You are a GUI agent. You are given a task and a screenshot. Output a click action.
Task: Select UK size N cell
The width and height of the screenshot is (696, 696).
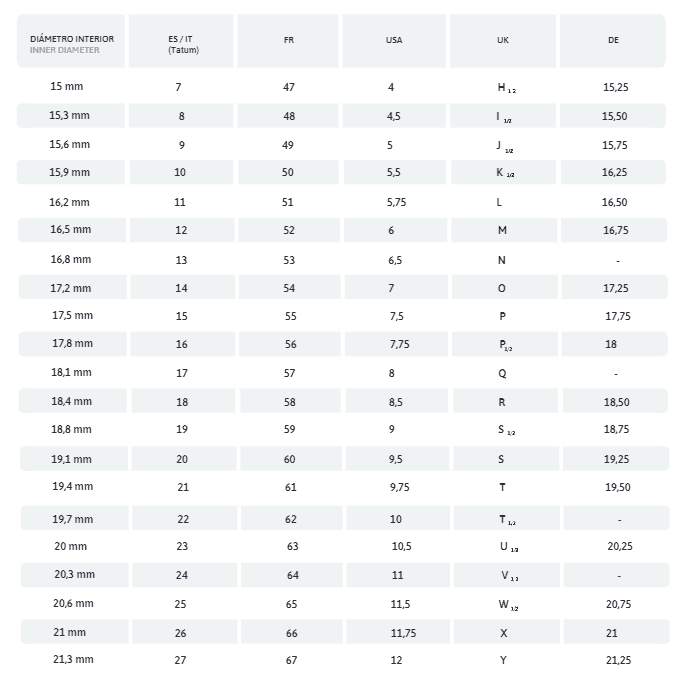[502, 260]
